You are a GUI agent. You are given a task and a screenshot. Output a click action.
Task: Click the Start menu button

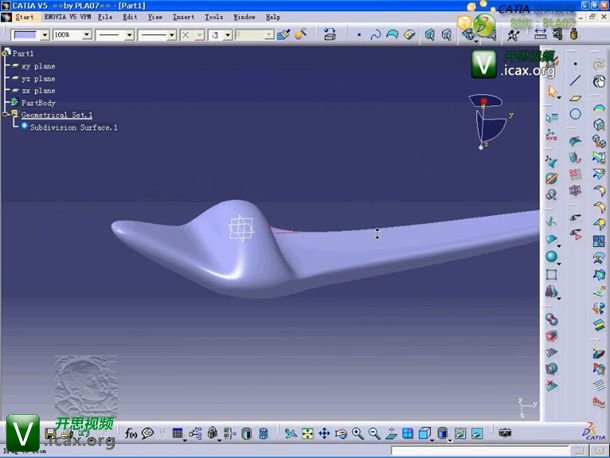[24, 17]
